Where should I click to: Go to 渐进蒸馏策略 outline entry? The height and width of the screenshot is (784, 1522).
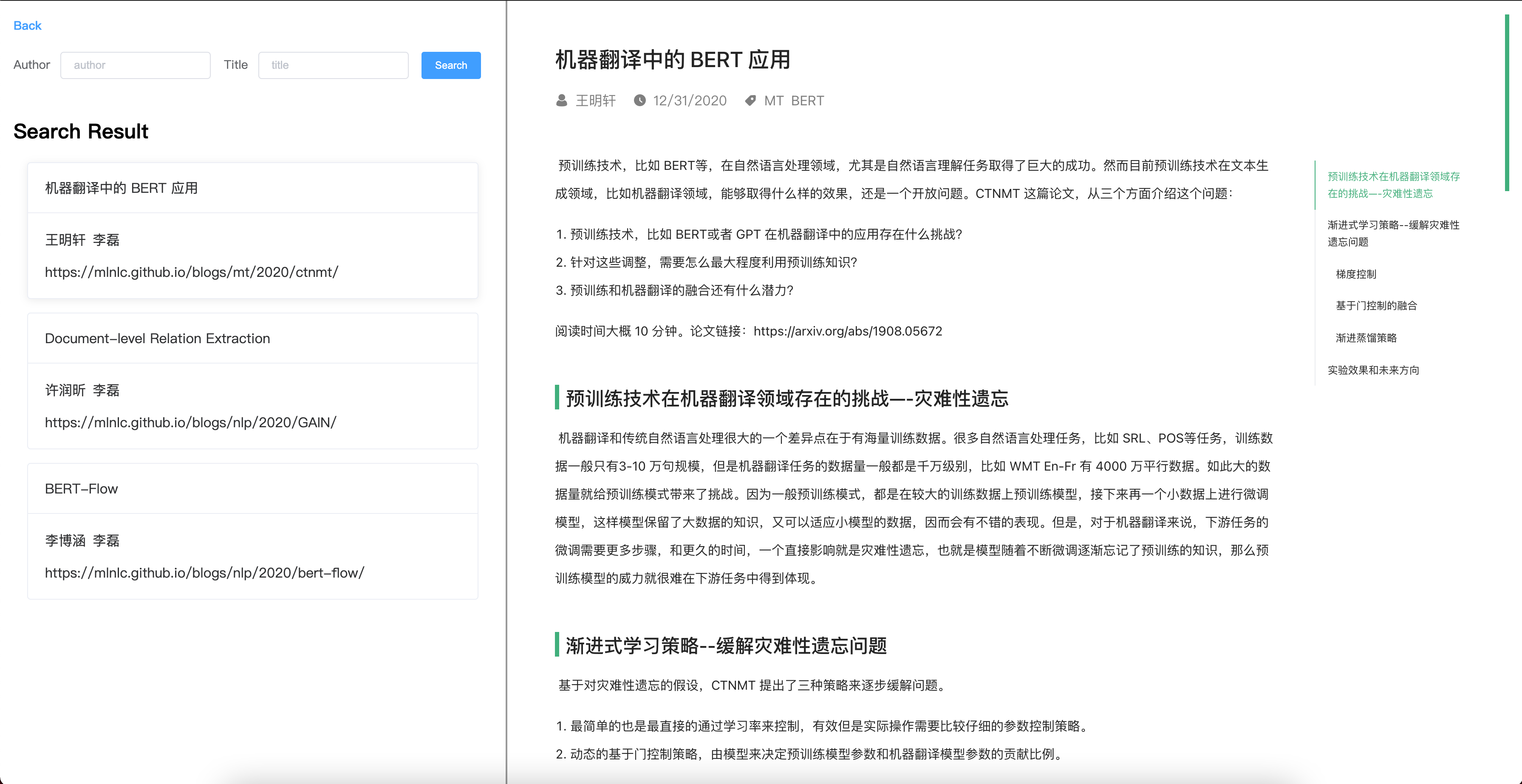1366,338
